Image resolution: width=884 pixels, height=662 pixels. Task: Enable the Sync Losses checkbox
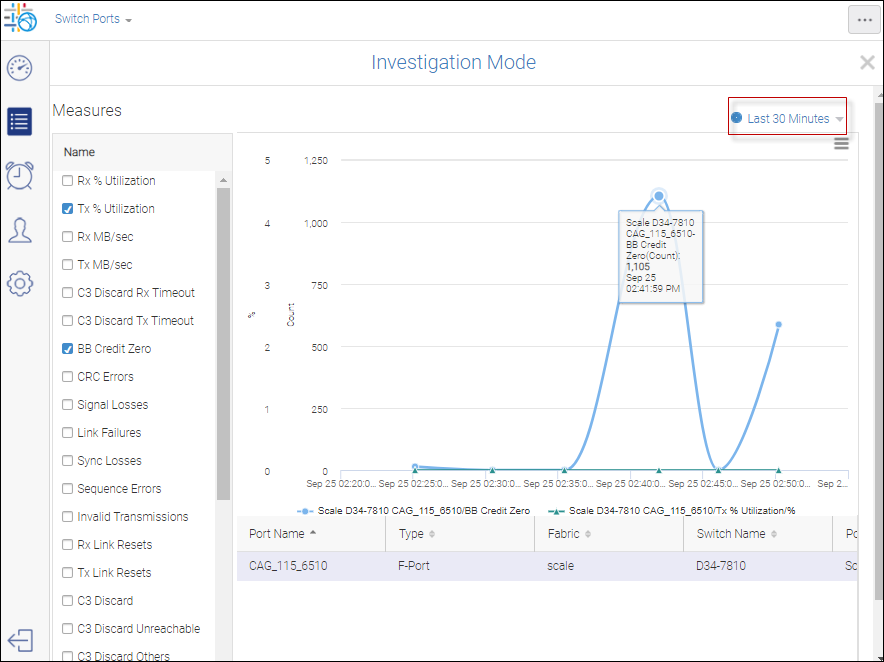click(x=68, y=461)
